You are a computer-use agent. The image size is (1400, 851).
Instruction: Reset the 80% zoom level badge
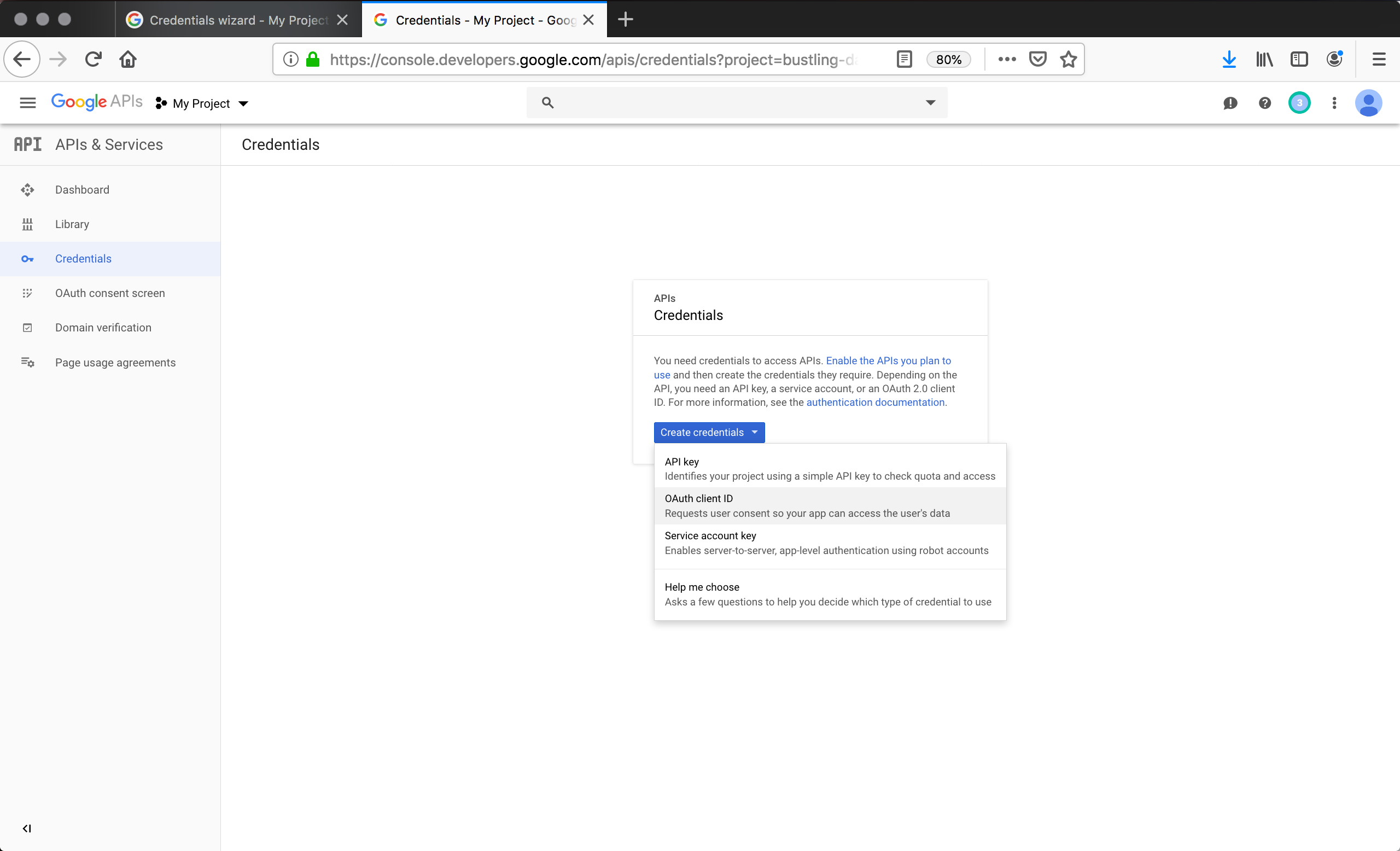click(948, 60)
